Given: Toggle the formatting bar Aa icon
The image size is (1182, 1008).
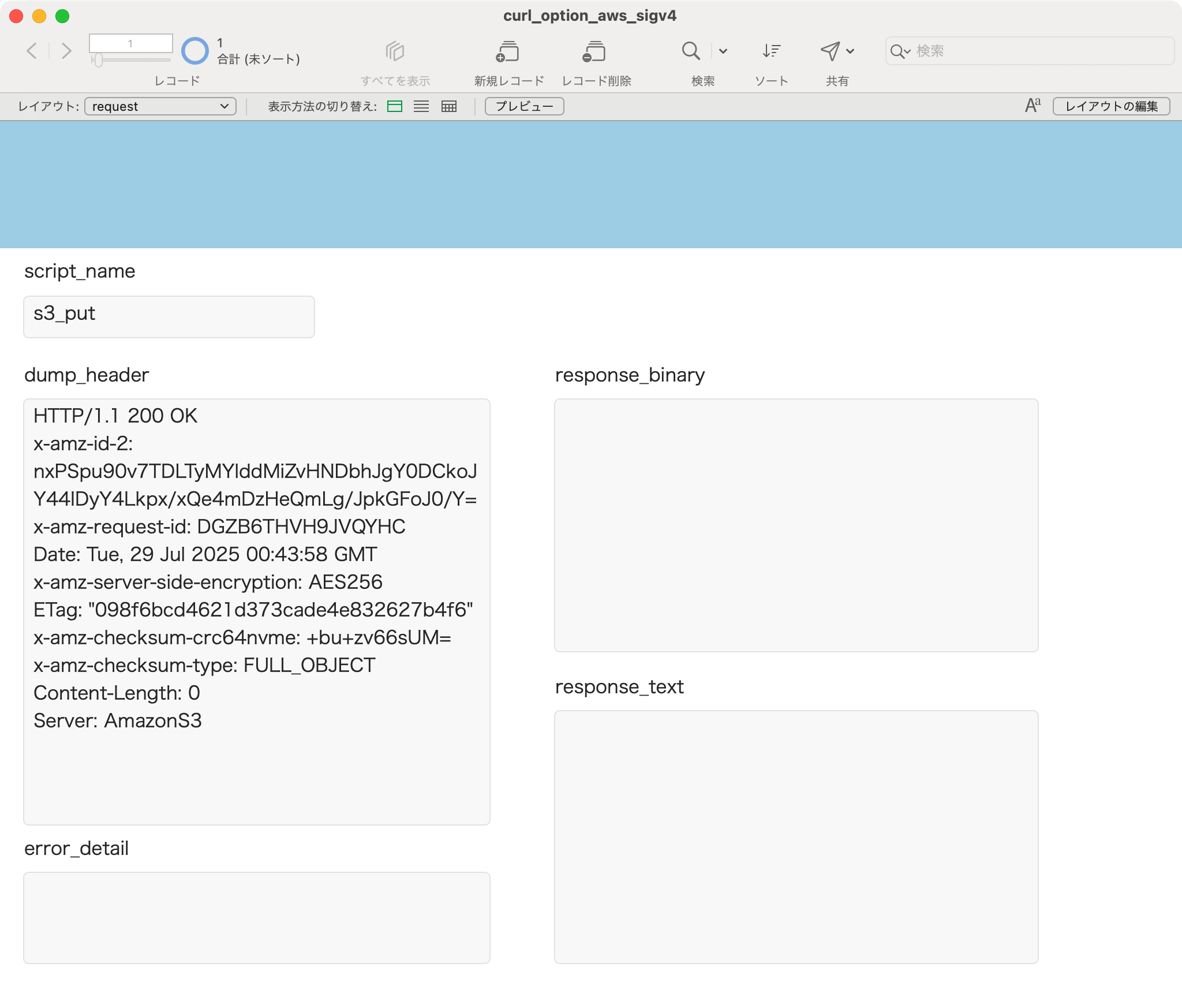Looking at the screenshot, I should [x=1033, y=106].
